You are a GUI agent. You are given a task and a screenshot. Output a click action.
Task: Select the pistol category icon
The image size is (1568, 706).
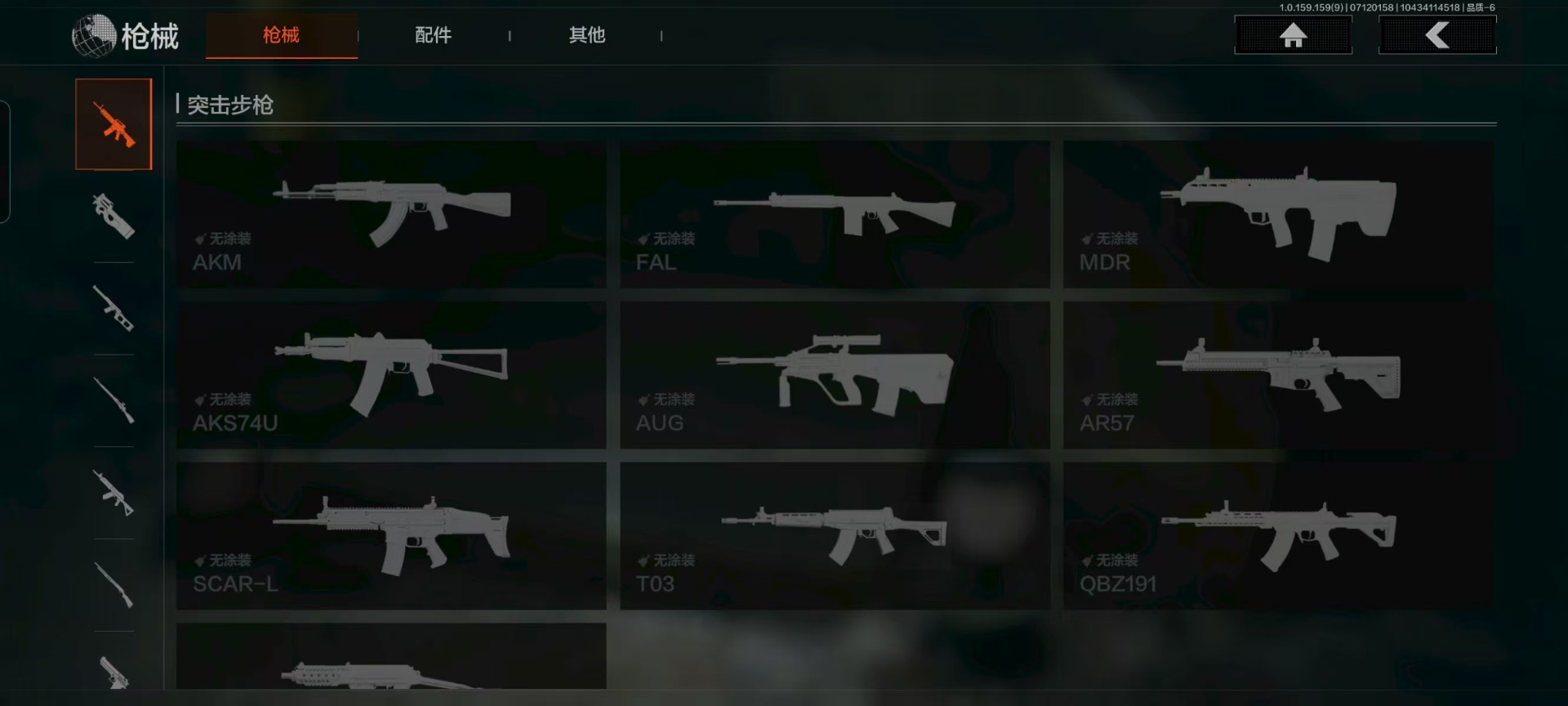[114, 672]
